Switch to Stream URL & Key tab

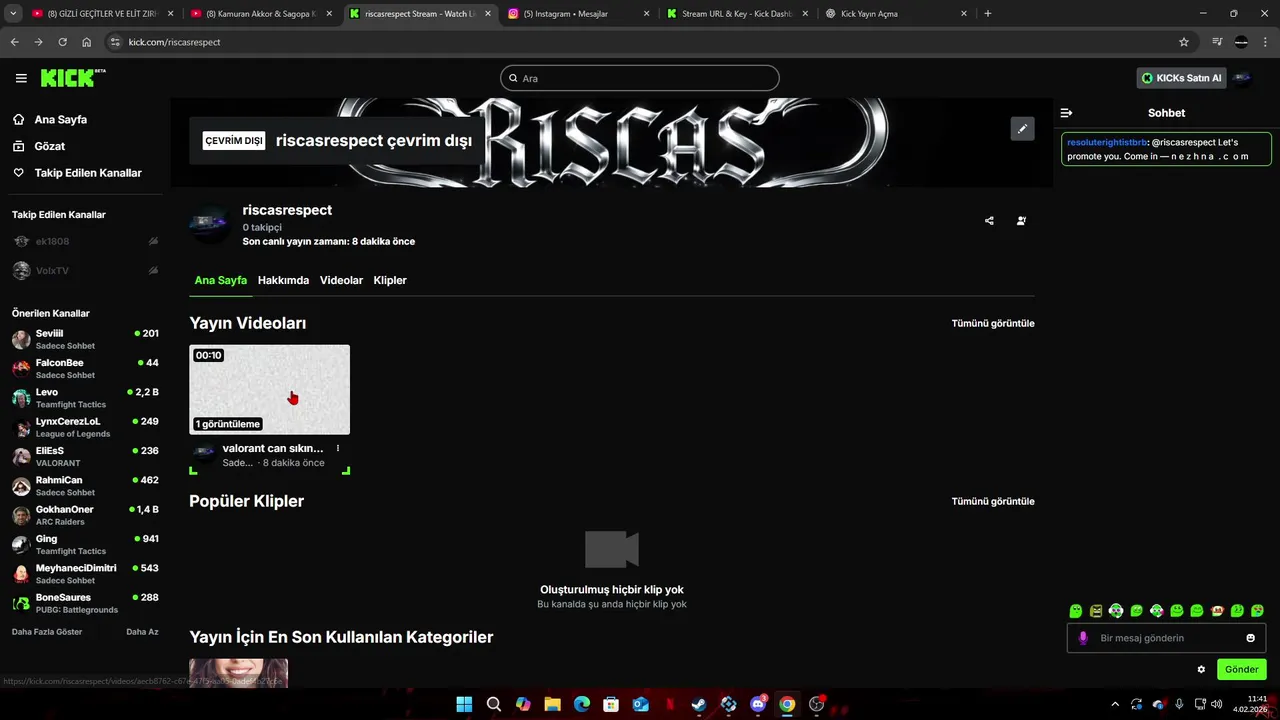point(735,14)
